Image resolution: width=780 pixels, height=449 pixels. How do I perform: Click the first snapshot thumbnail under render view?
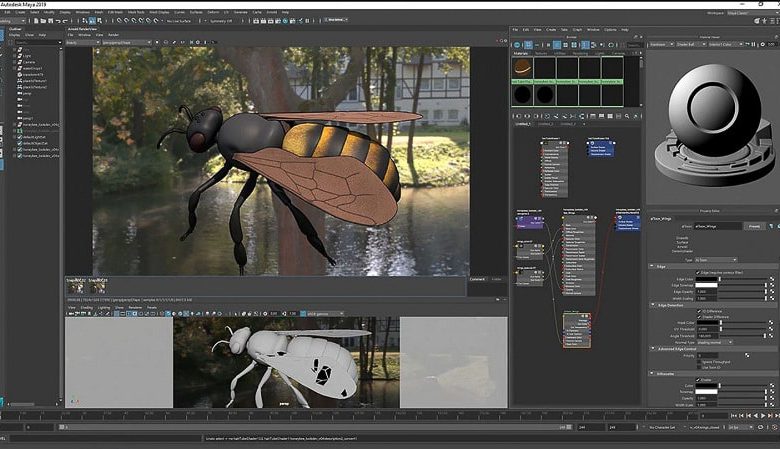(77, 286)
